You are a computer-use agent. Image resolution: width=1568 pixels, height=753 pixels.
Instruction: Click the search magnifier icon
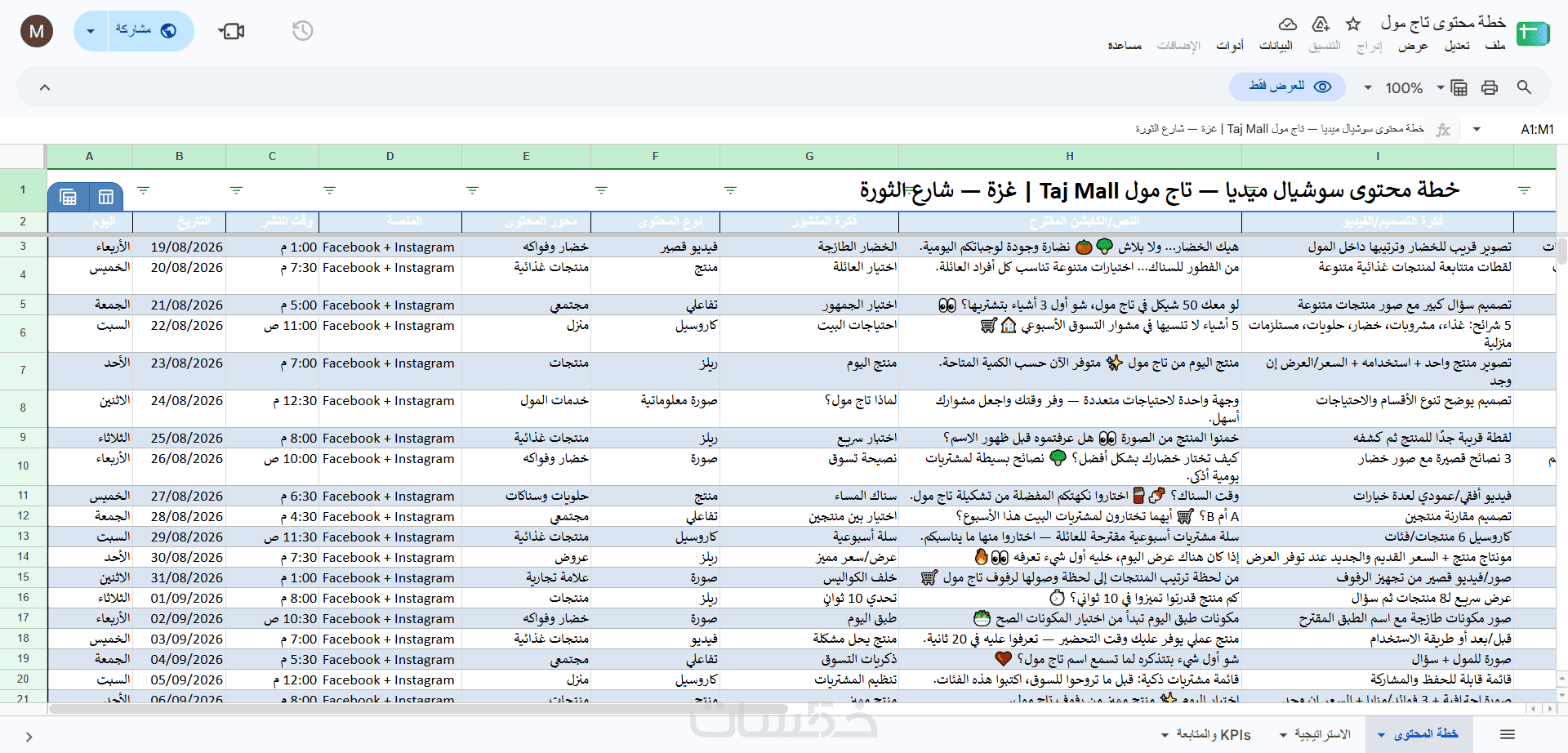[x=1524, y=87]
